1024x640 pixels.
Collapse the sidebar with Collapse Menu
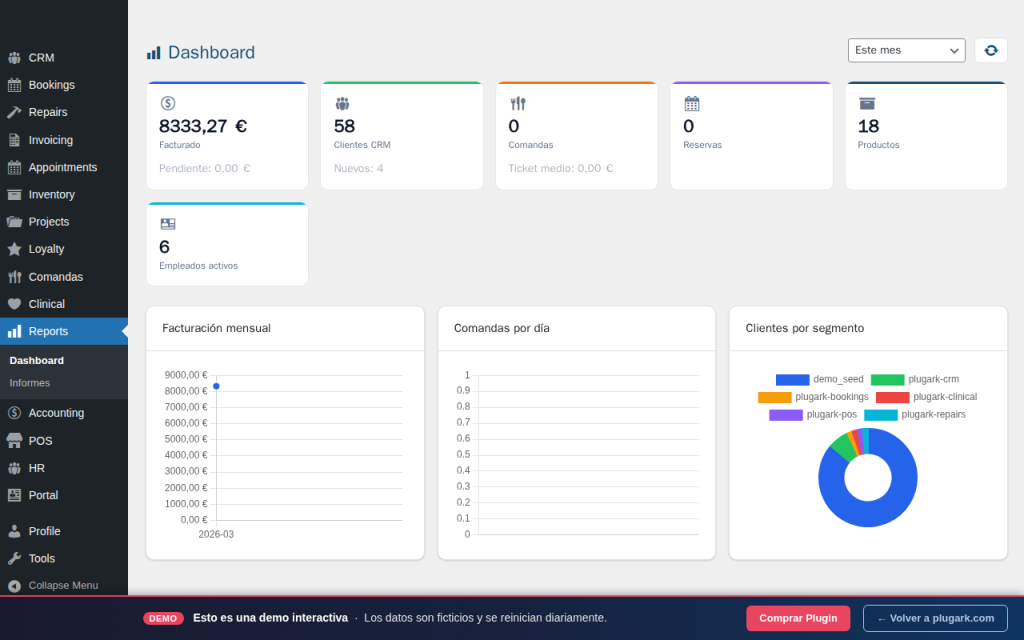pos(62,586)
